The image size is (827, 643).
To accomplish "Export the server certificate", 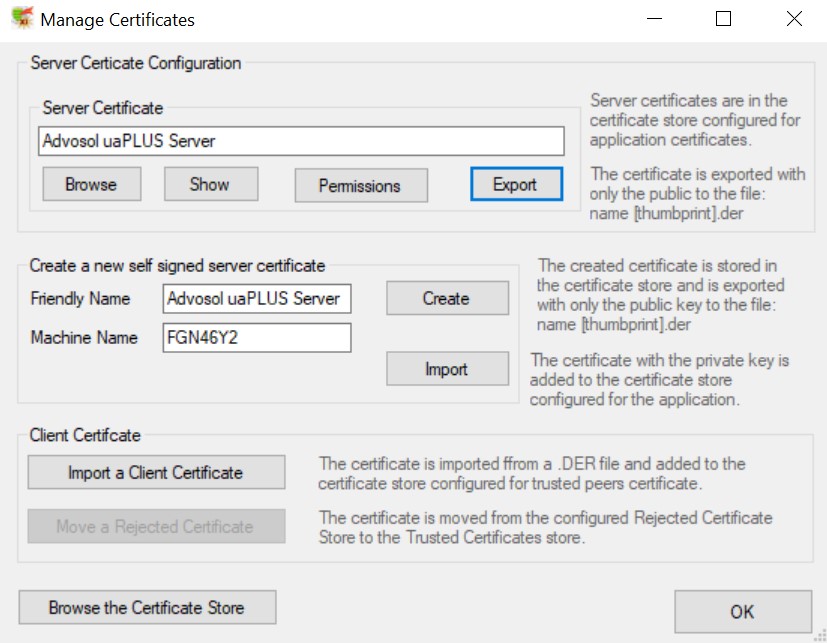I will [515, 184].
